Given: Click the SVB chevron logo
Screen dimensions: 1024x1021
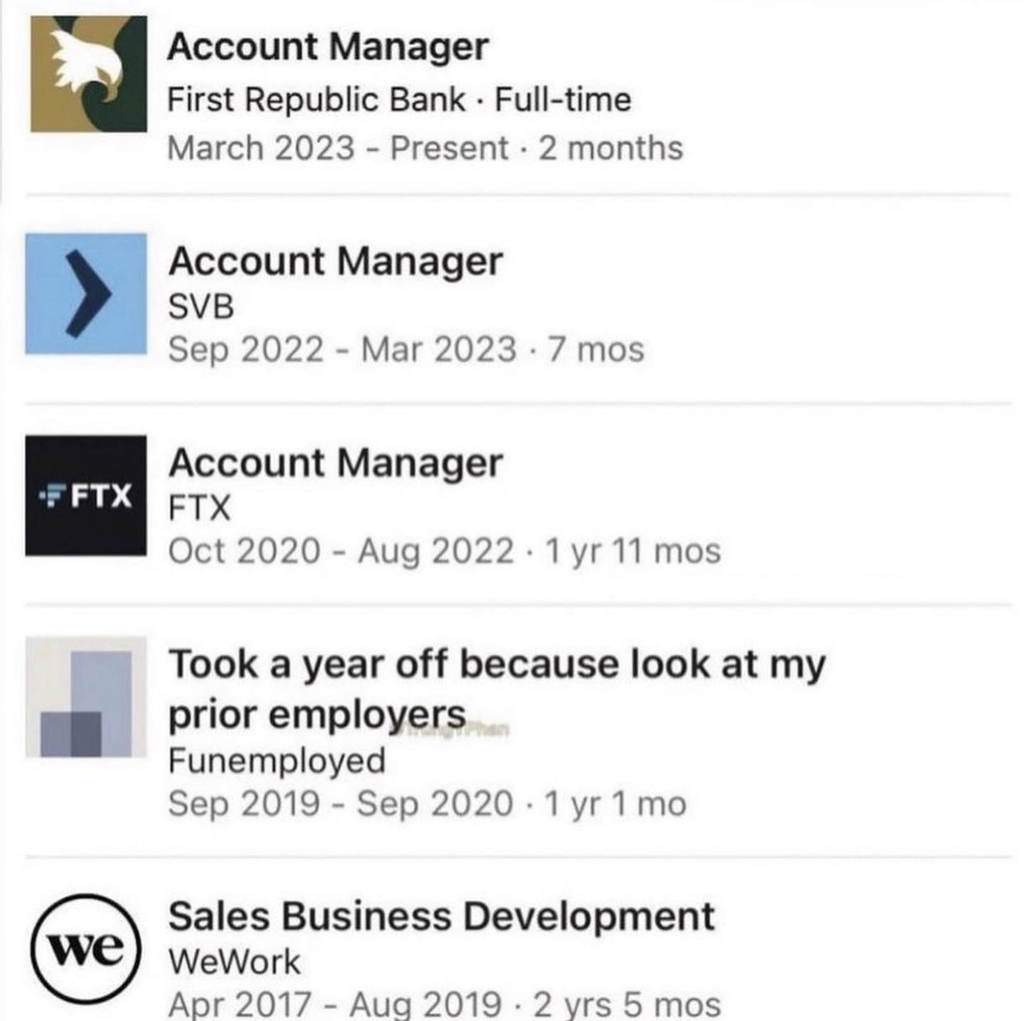Looking at the screenshot, I should tap(86, 293).
